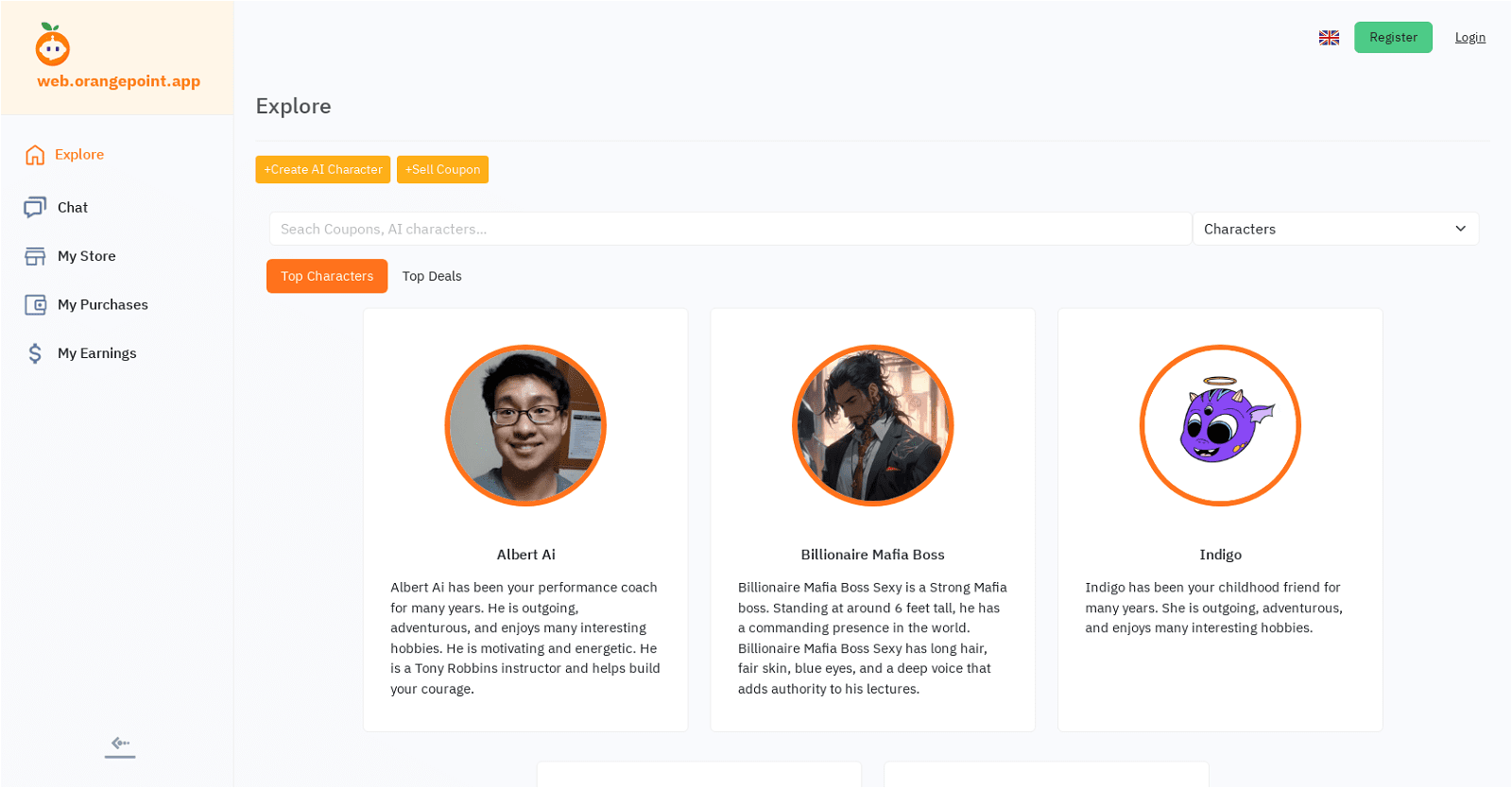Viewport: 1512px width, 788px height.
Task: Click the UK flag language icon
Action: tap(1329, 38)
